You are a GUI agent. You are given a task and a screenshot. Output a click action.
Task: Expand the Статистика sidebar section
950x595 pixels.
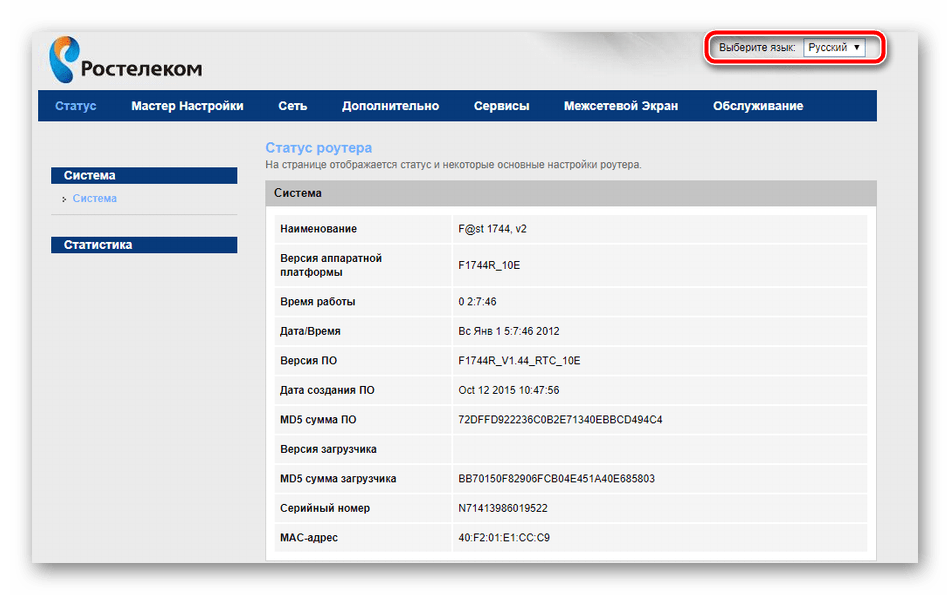point(144,245)
